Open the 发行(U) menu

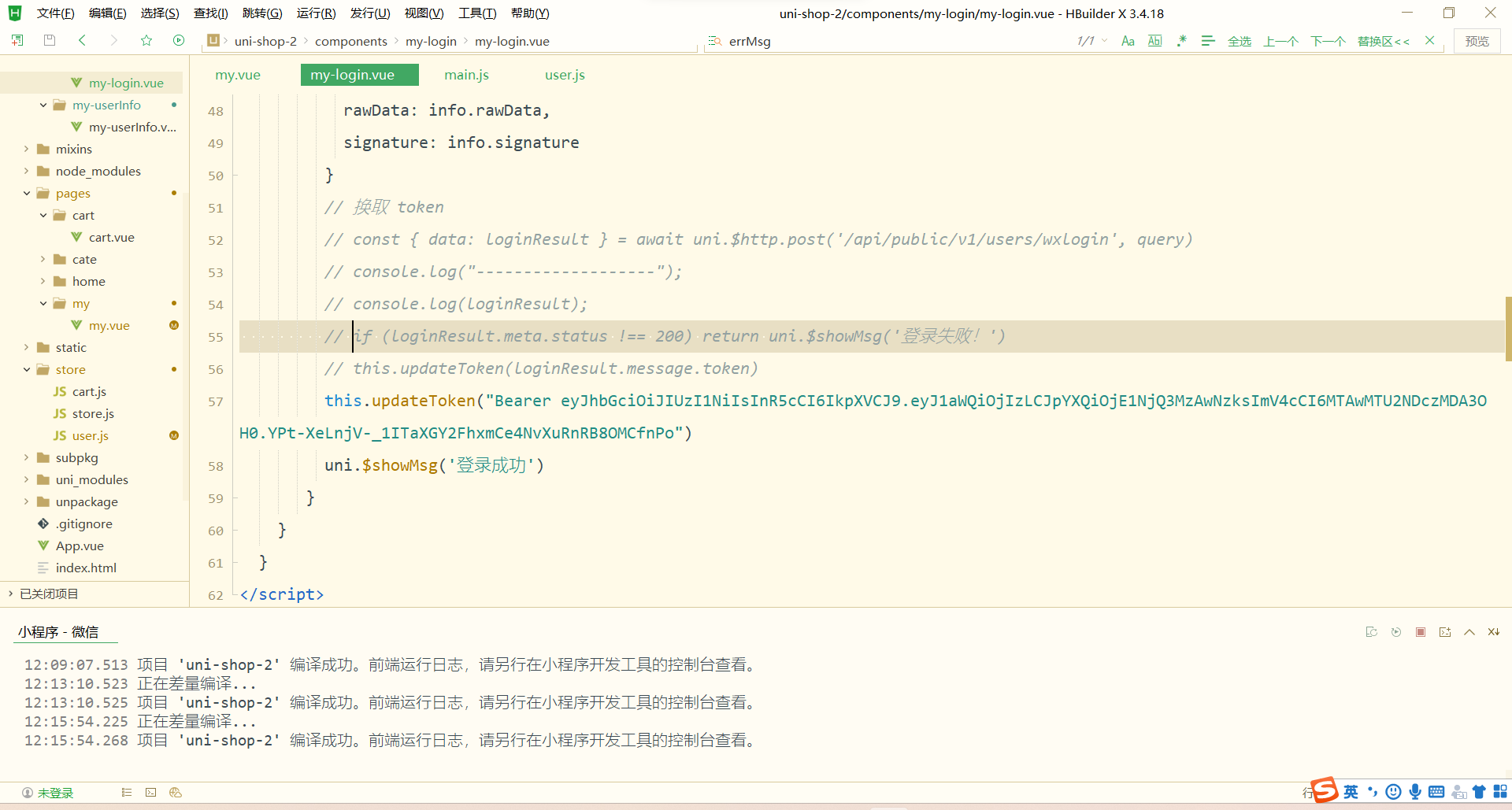[370, 13]
